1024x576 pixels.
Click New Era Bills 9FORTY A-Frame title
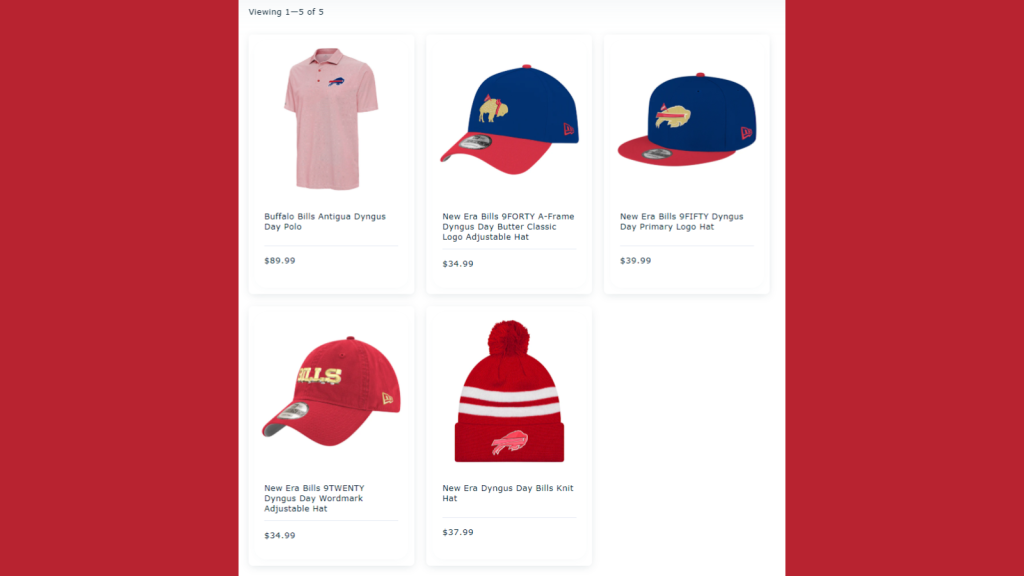(508, 227)
